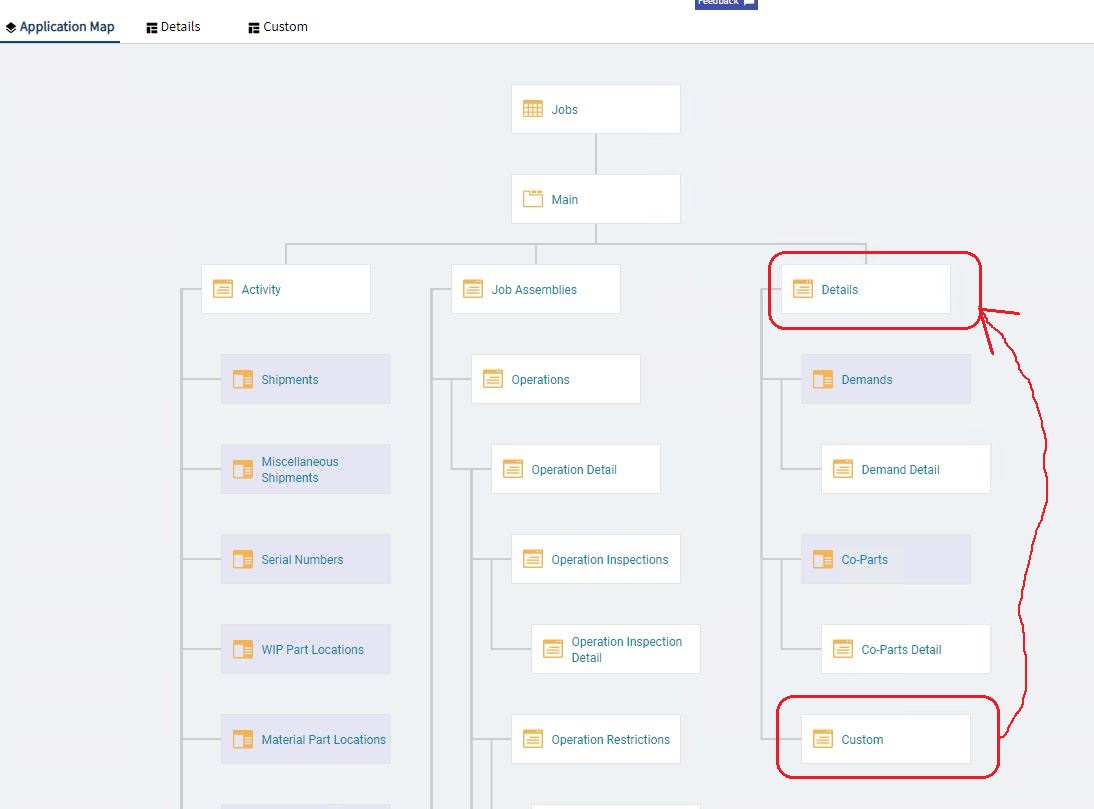The height and width of the screenshot is (809, 1094).
Task: Click the page icon in Demand Detail node
Action: pyautogui.click(x=843, y=469)
